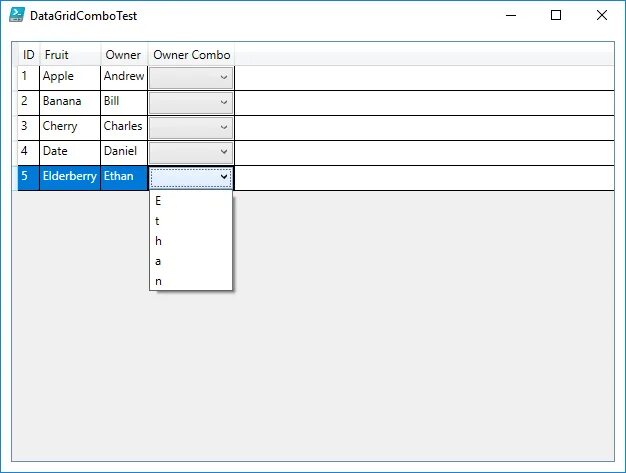Click the Owner column header

pyautogui.click(x=124, y=55)
